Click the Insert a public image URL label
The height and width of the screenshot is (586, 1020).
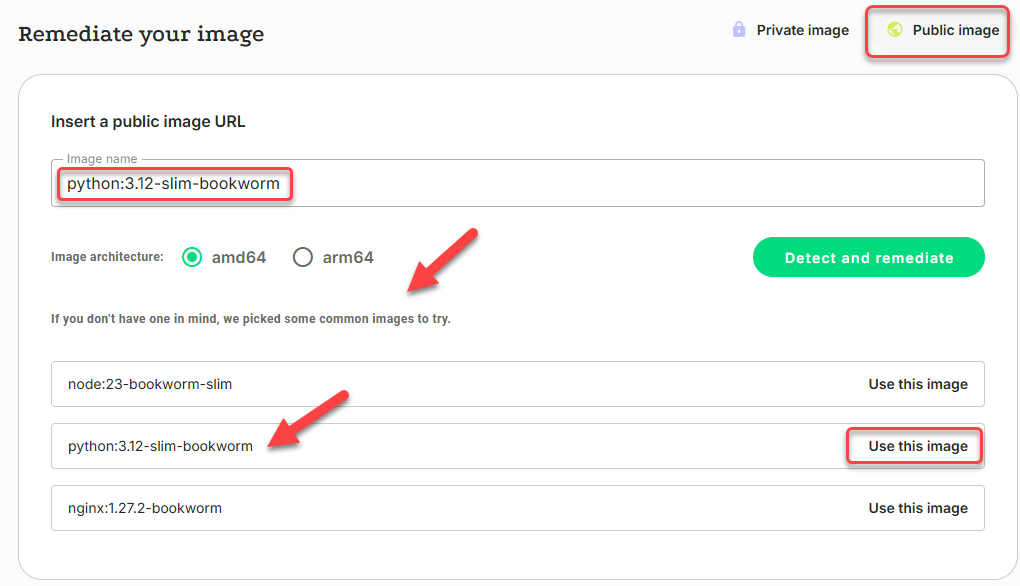[x=148, y=122]
